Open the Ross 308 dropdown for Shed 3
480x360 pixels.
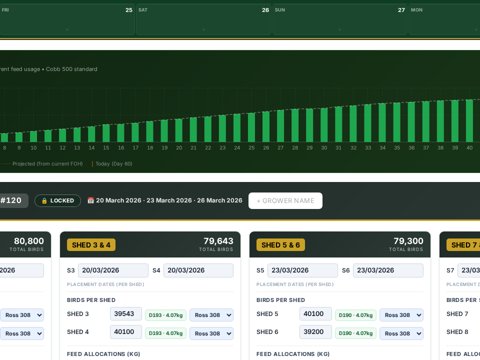point(212,315)
